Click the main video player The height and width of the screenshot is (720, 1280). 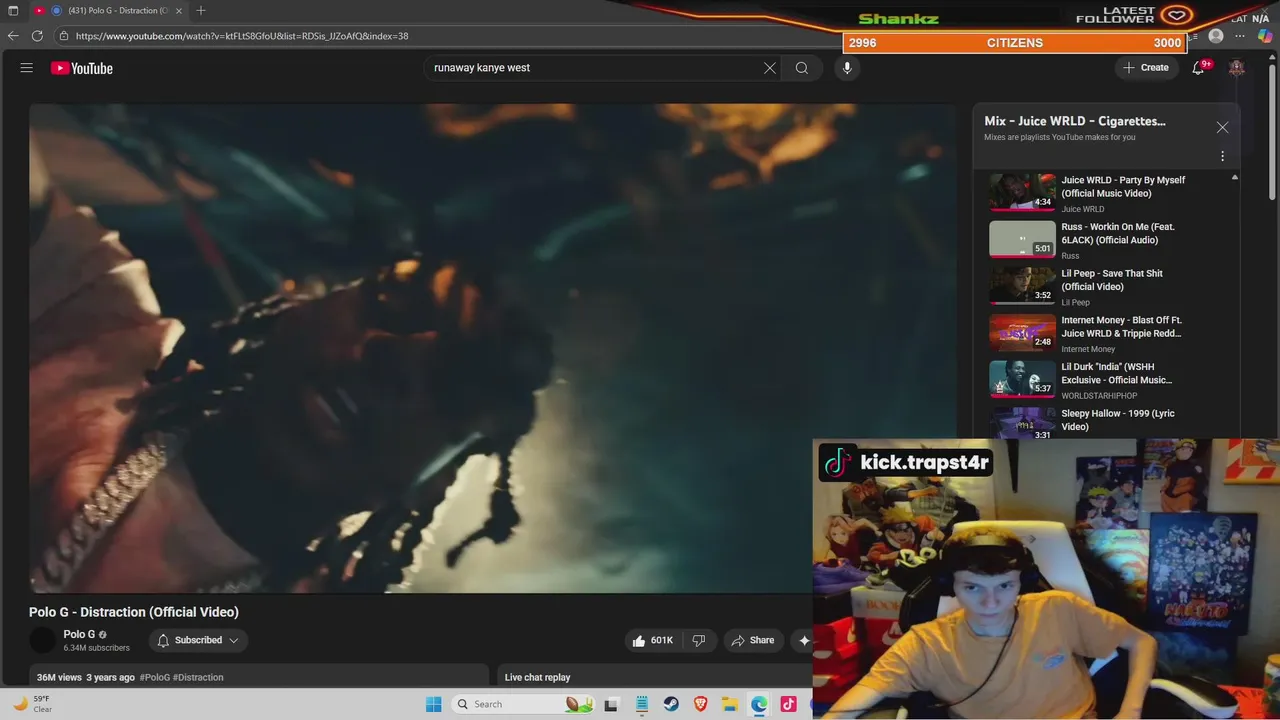pos(492,348)
